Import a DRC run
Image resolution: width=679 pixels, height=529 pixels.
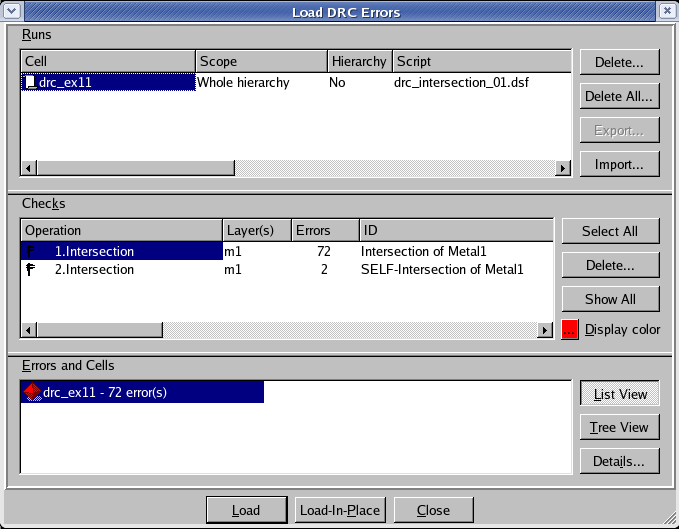[x=619, y=164]
